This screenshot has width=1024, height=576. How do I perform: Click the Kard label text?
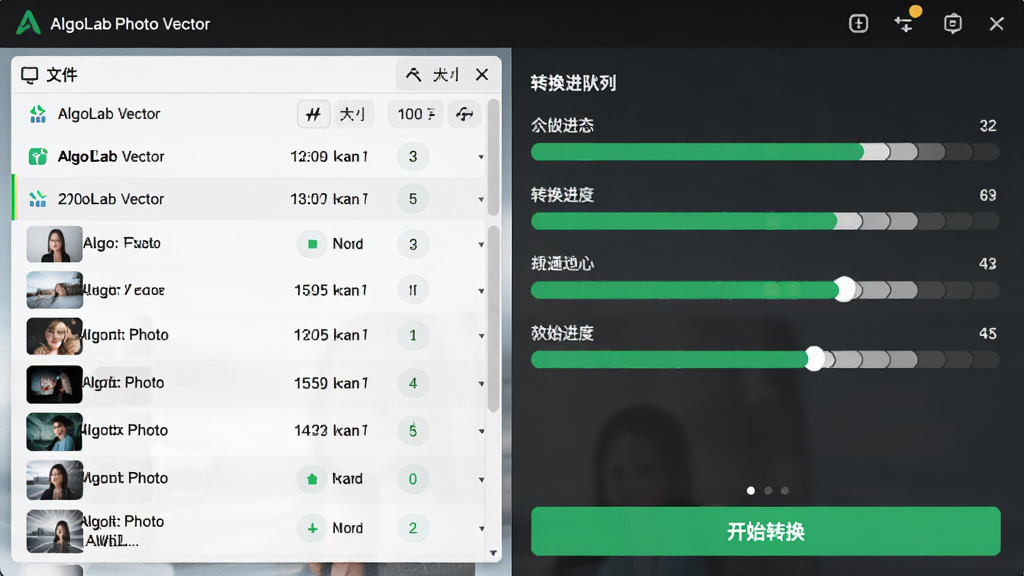point(347,479)
